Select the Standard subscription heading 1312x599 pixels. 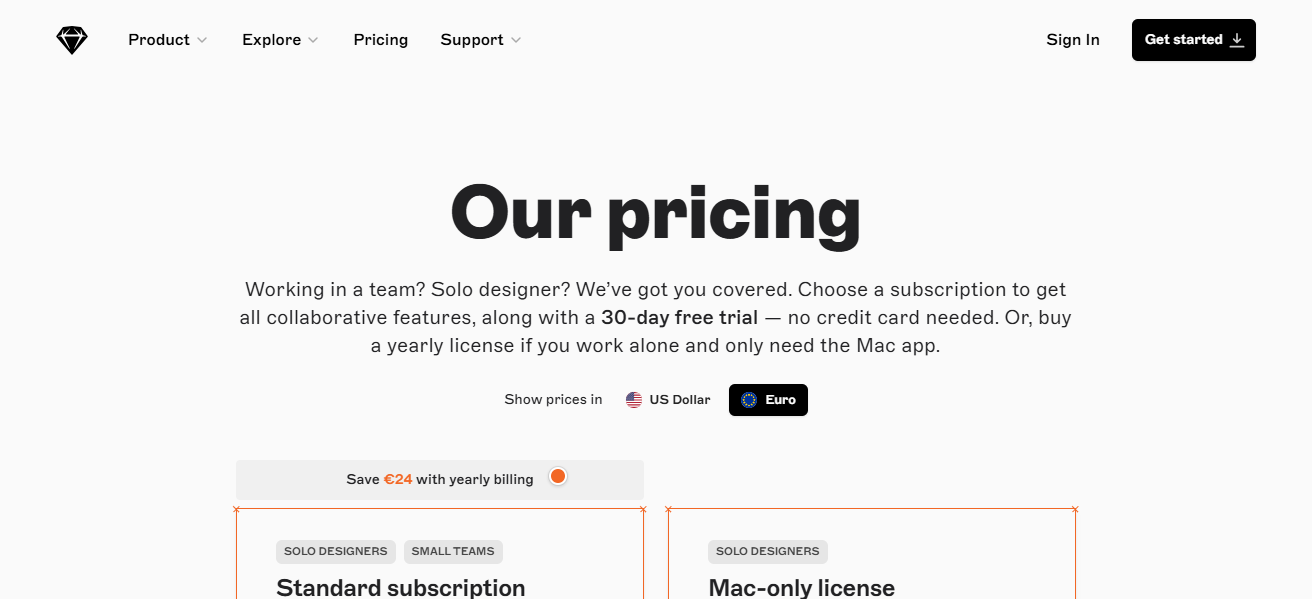(401, 587)
